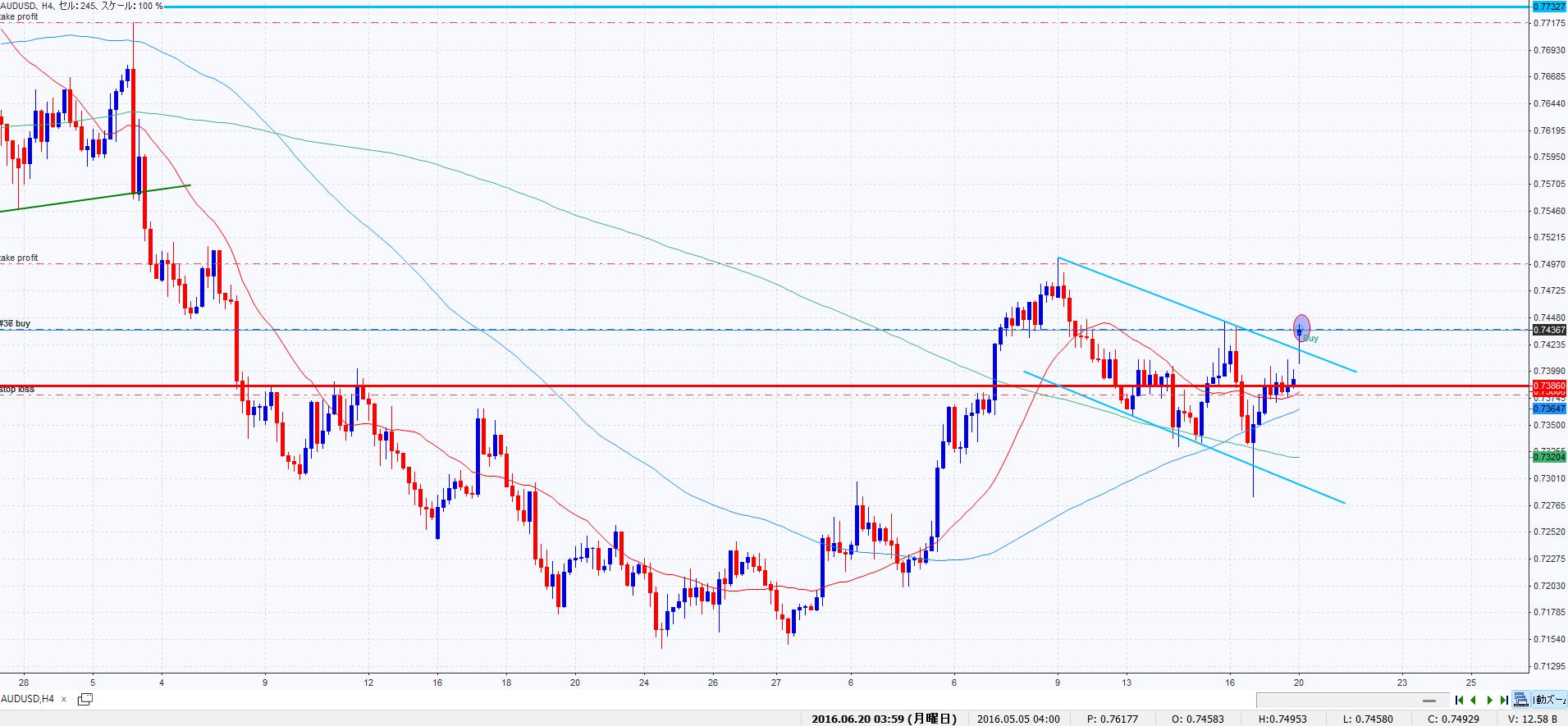Select the AUDUSD,H4 chart tab

28,699
